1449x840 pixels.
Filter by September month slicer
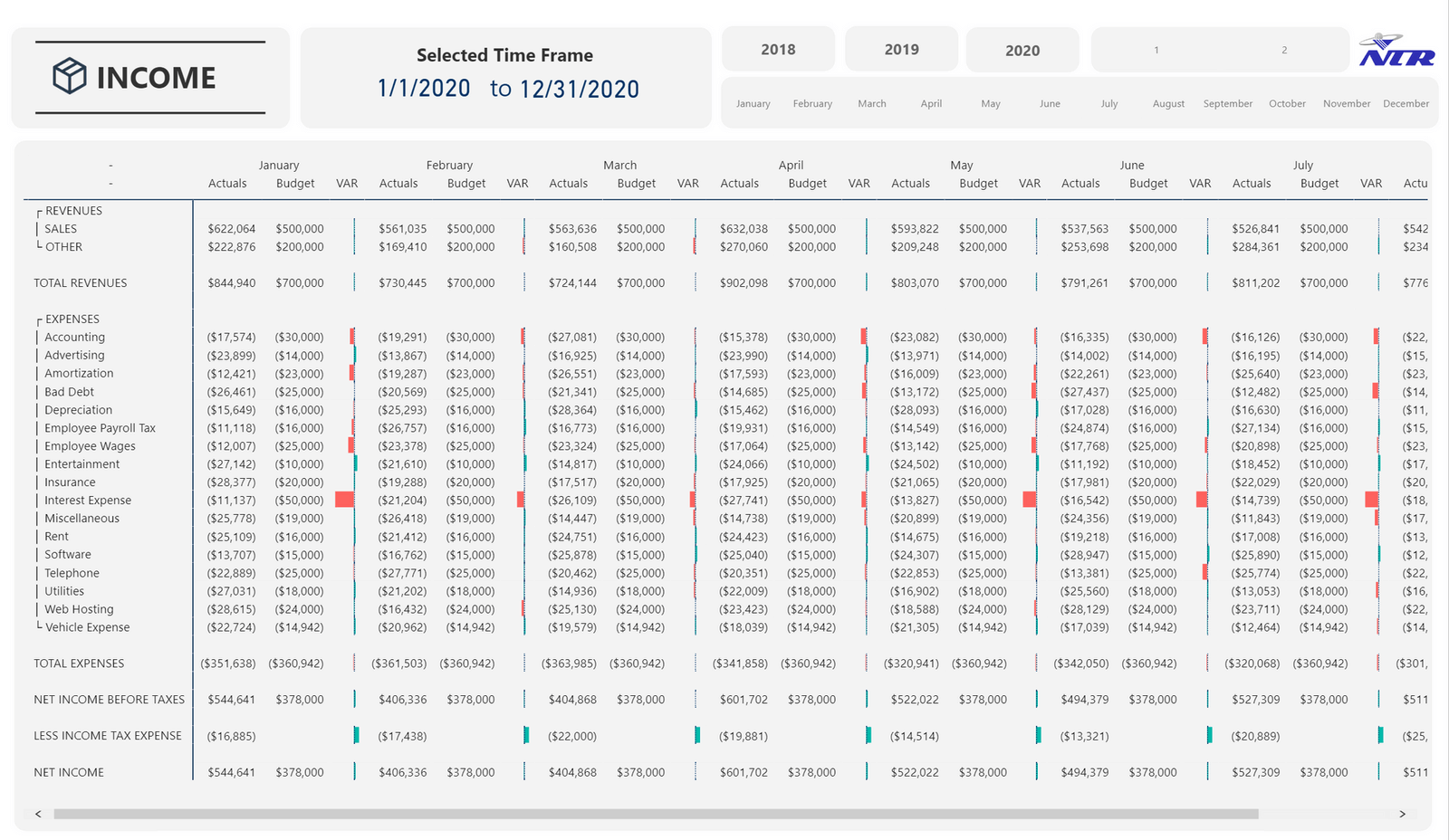tap(1228, 104)
